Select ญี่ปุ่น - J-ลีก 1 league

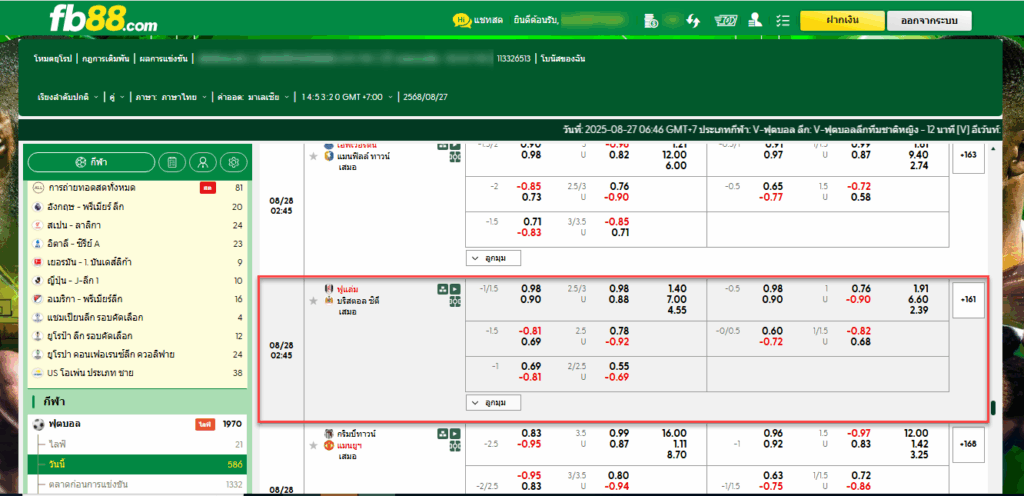[137, 281]
